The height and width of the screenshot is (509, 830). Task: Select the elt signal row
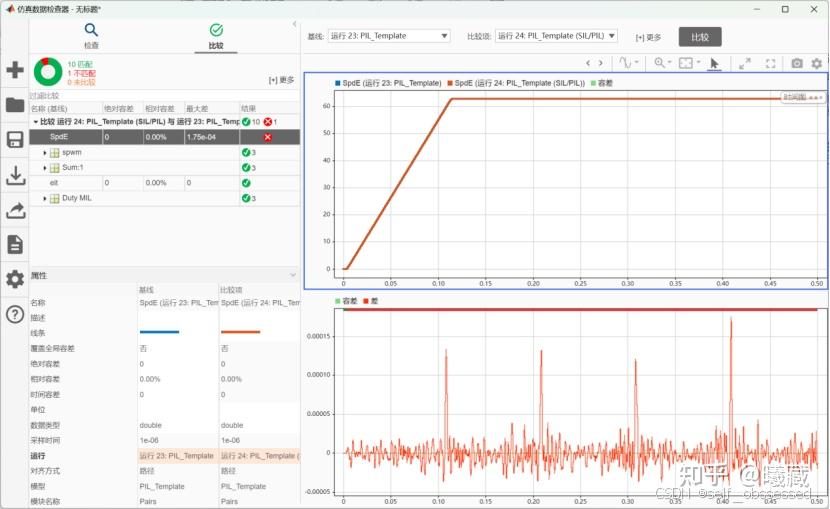165,183
